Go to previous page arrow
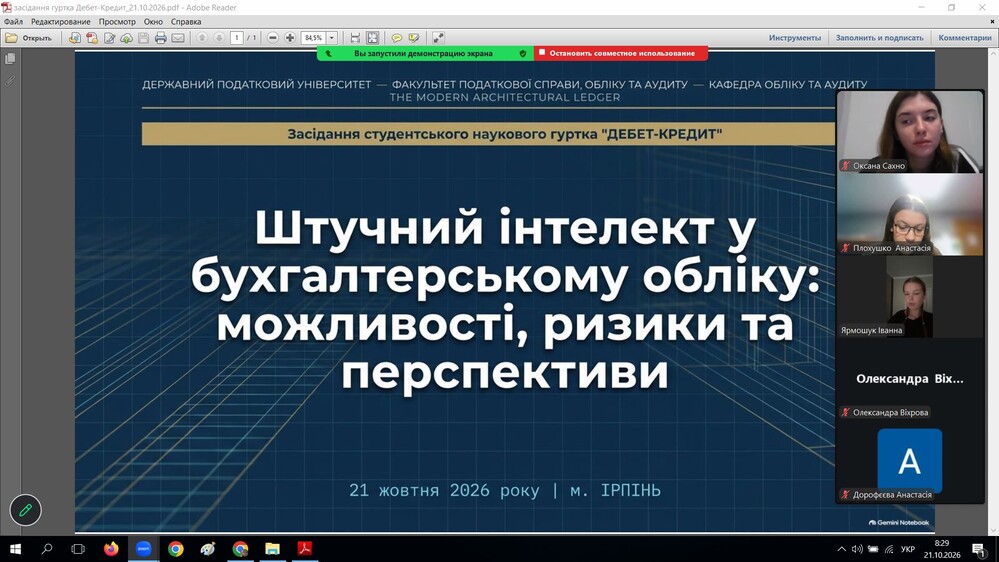The width and height of the screenshot is (999, 562). click(x=202, y=38)
